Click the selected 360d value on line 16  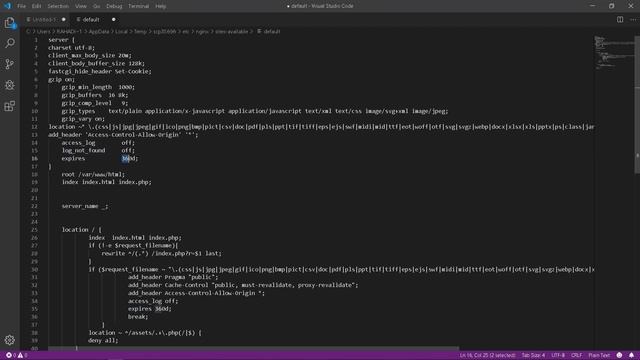pos(129,159)
